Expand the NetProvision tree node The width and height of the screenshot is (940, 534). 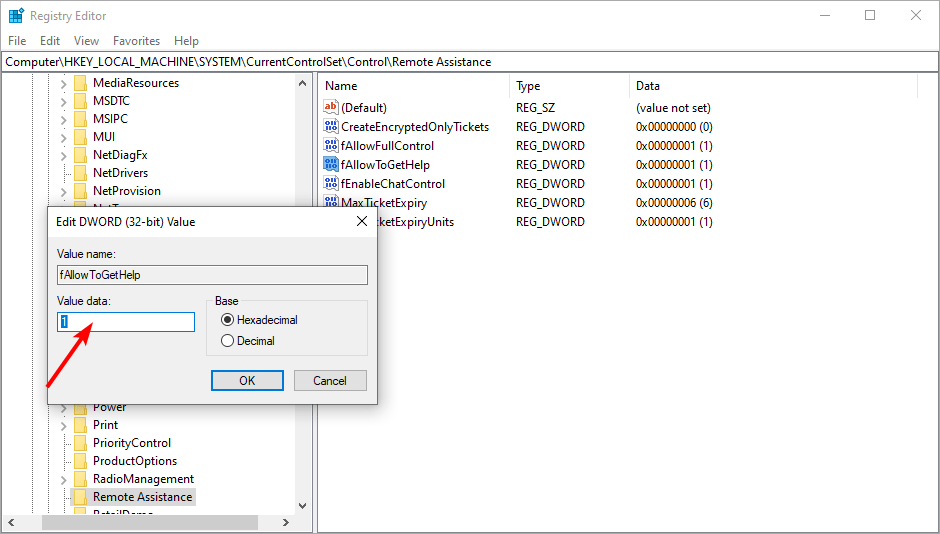click(64, 192)
